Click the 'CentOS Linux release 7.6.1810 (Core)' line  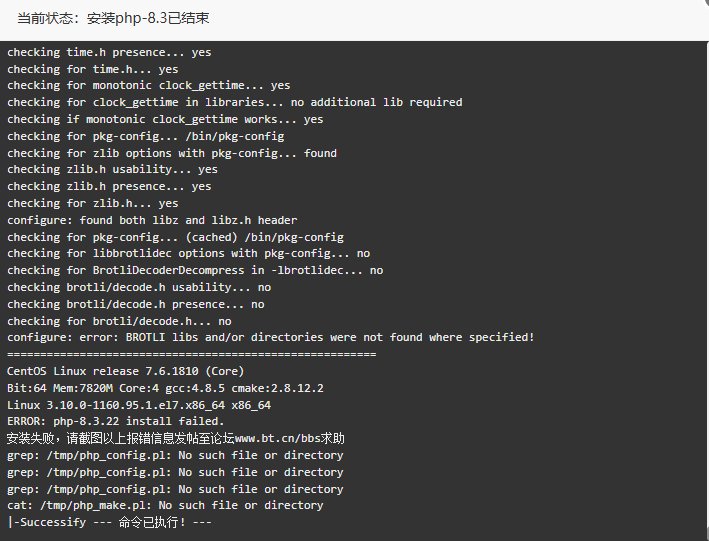point(125,371)
